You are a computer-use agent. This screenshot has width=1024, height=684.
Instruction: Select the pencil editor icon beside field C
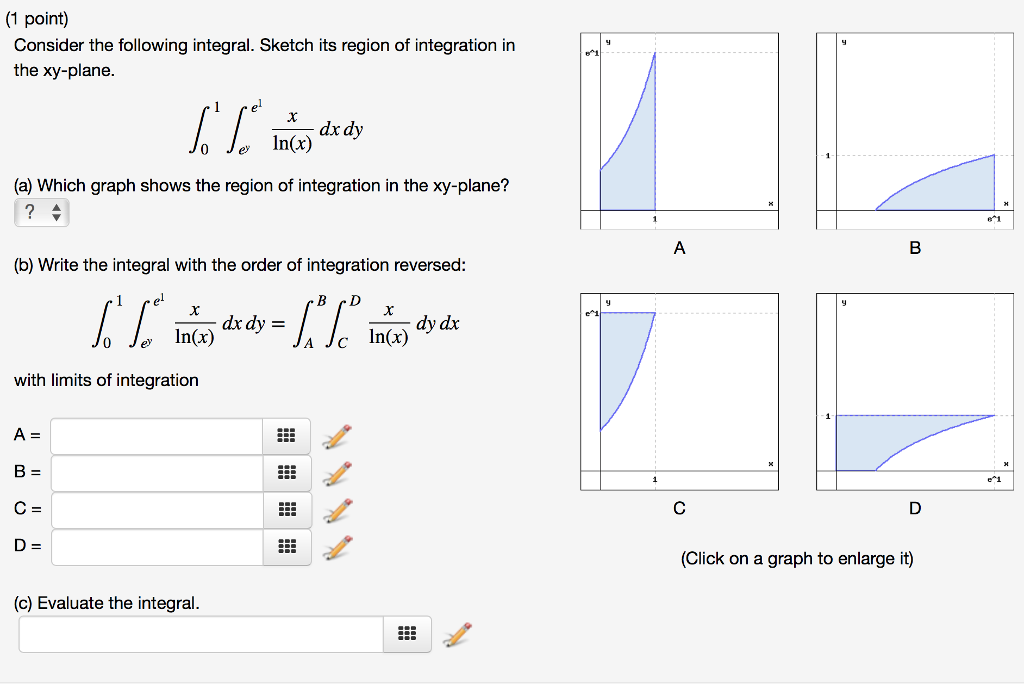point(337,510)
